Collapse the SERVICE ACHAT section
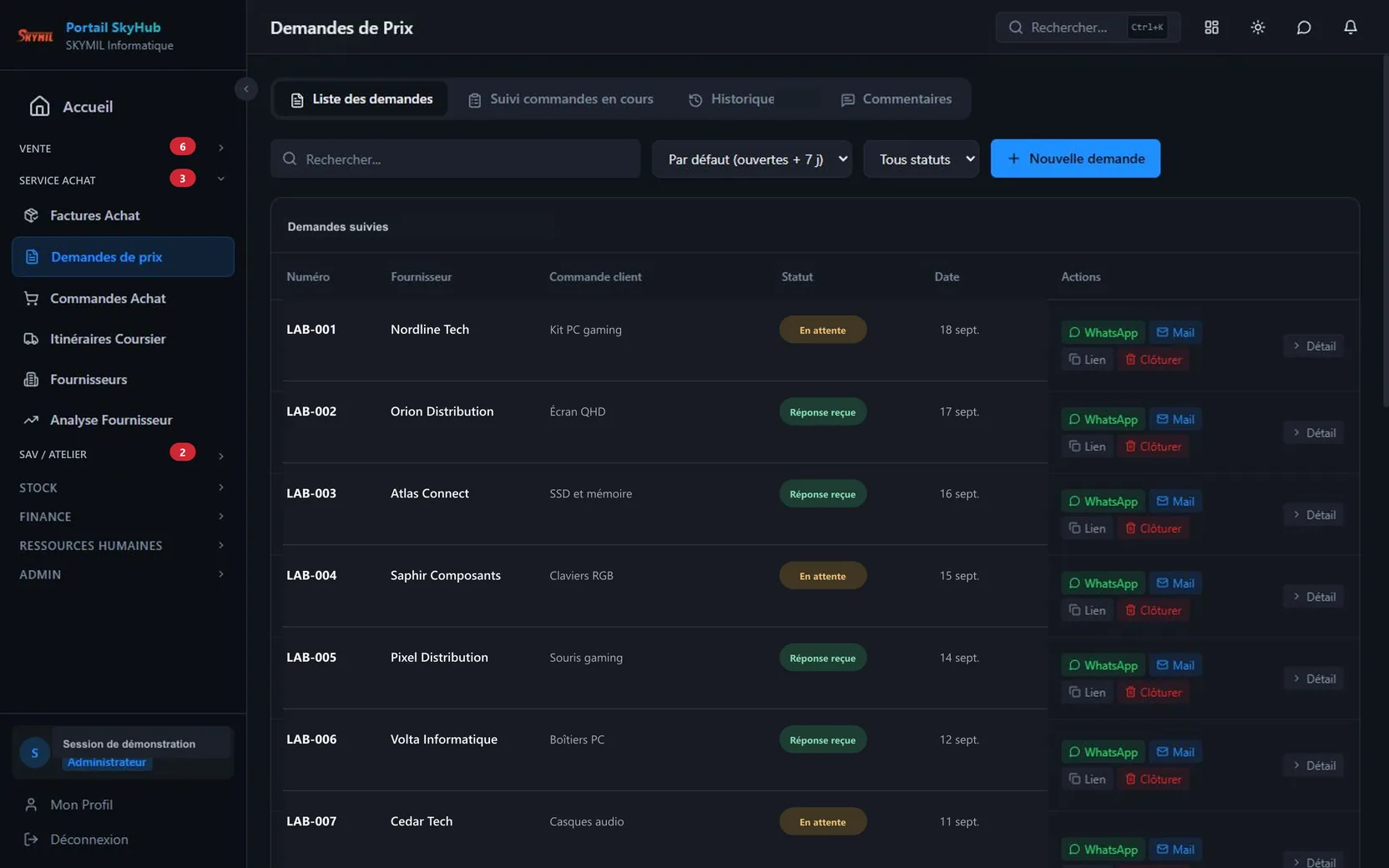 [x=123, y=179]
